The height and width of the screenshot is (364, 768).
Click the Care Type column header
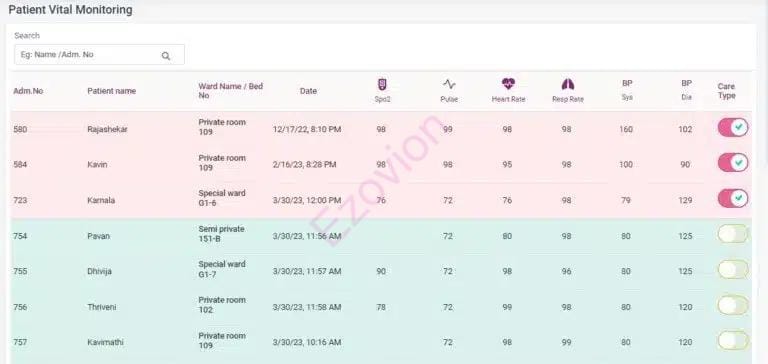[726, 91]
